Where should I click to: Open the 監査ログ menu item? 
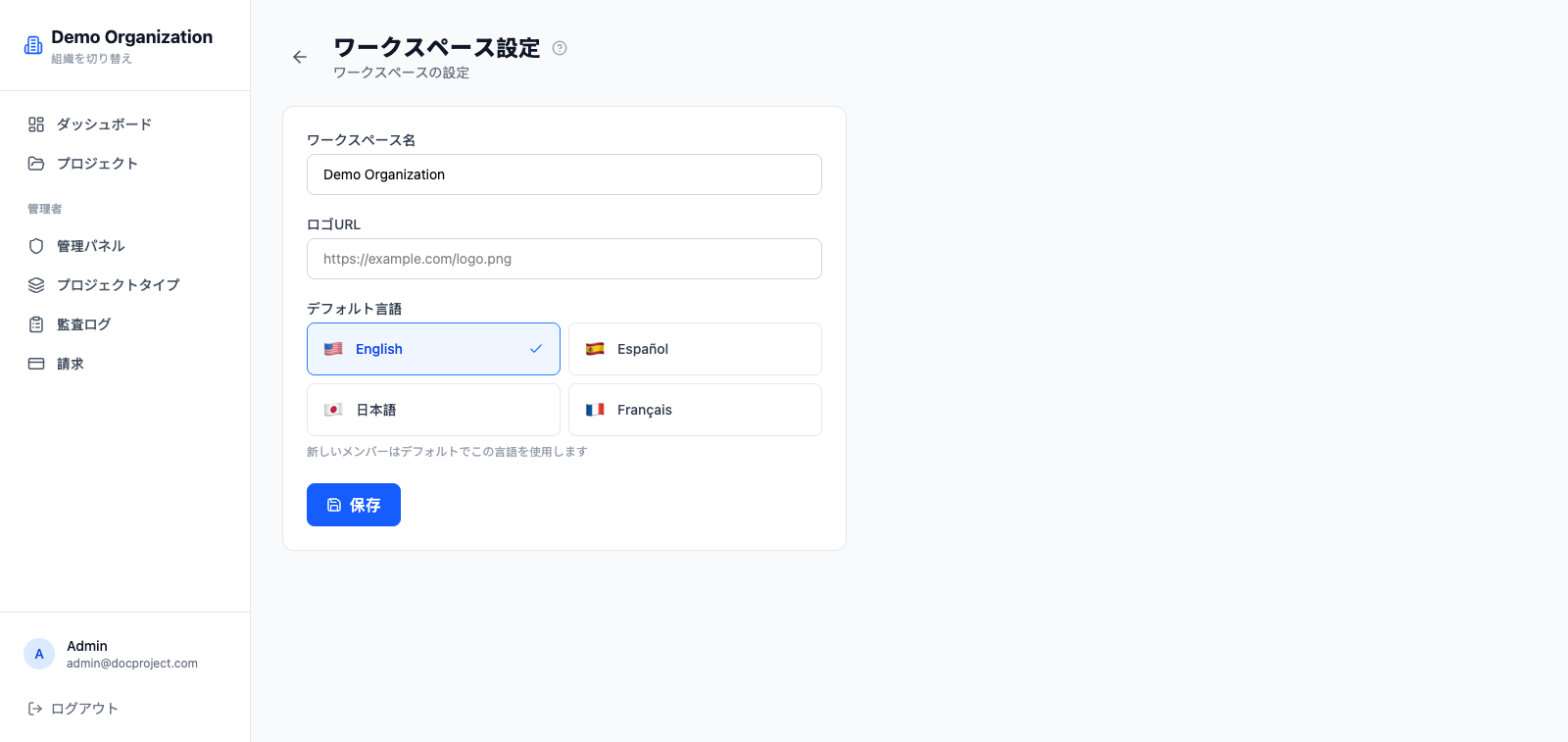(x=124, y=324)
